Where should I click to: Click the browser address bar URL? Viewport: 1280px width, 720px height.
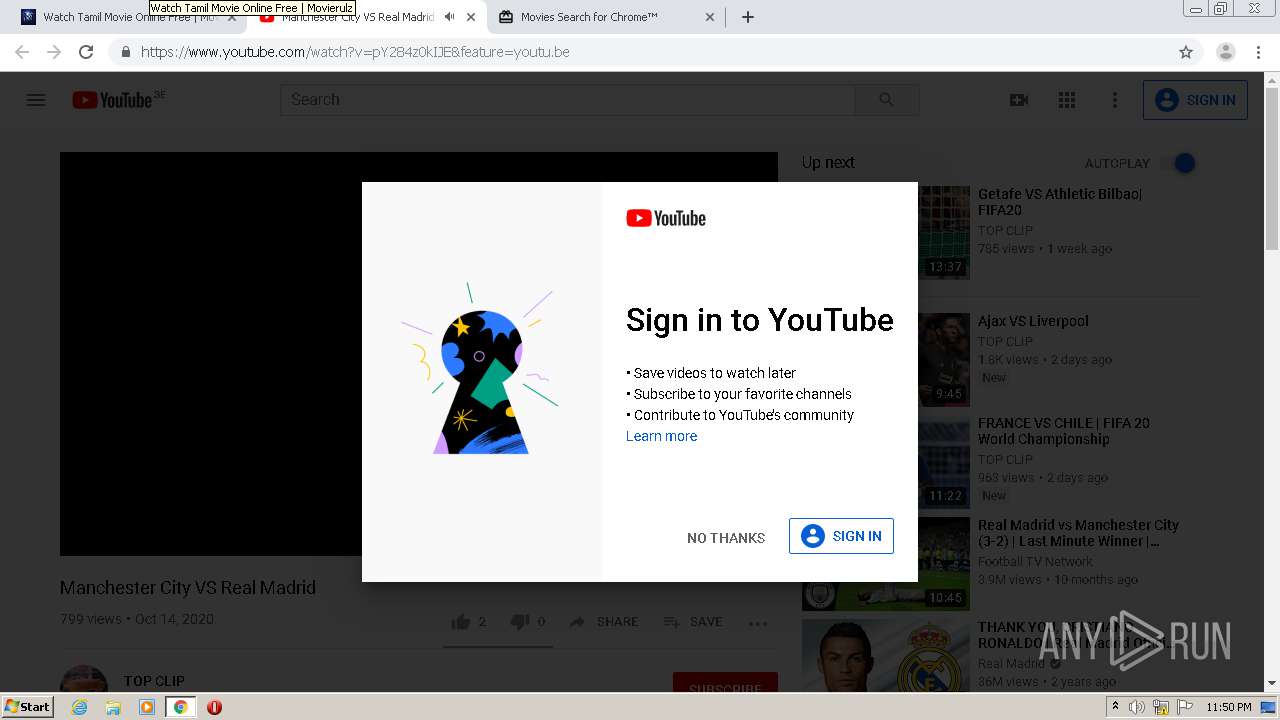(355, 52)
